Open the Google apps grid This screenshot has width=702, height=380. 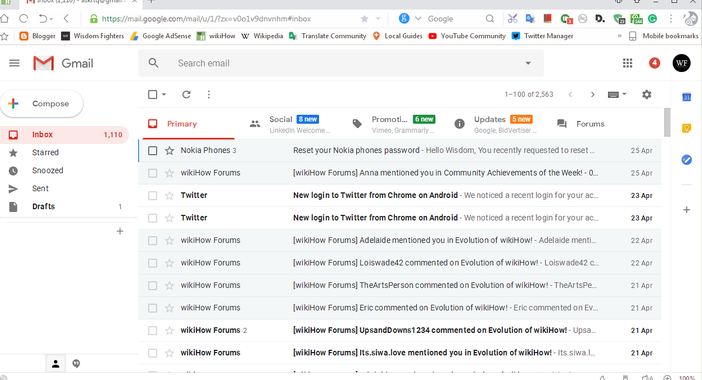coord(628,63)
